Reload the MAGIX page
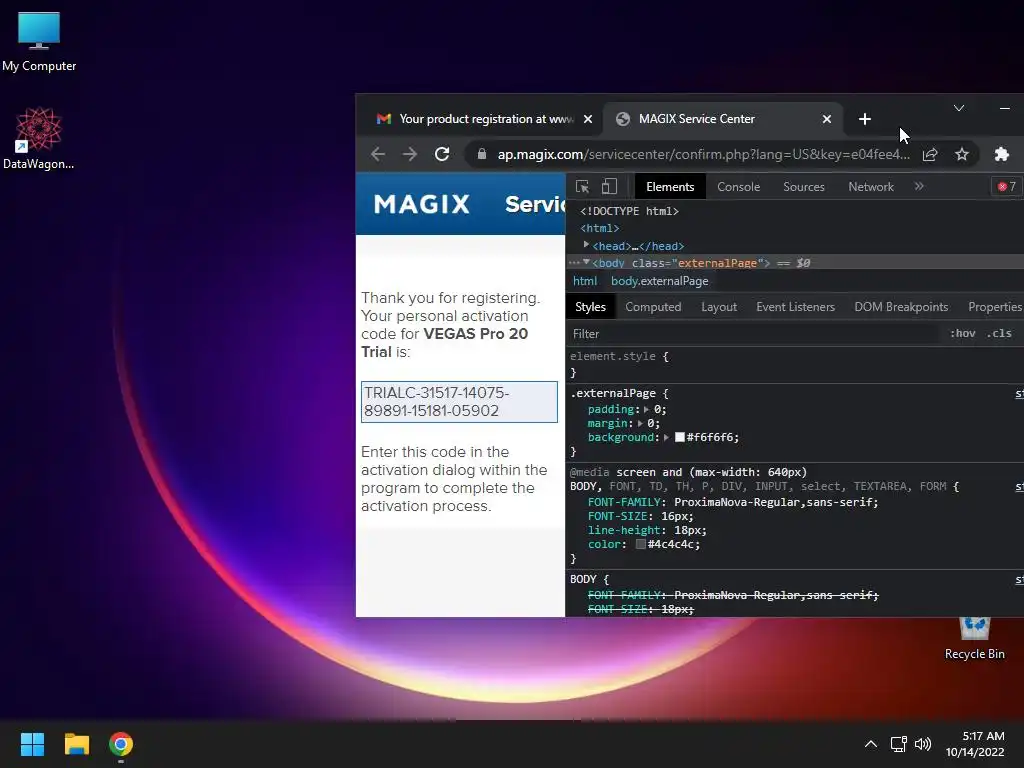Image resolution: width=1024 pixels, height=768 pixels. click(442, 154)
